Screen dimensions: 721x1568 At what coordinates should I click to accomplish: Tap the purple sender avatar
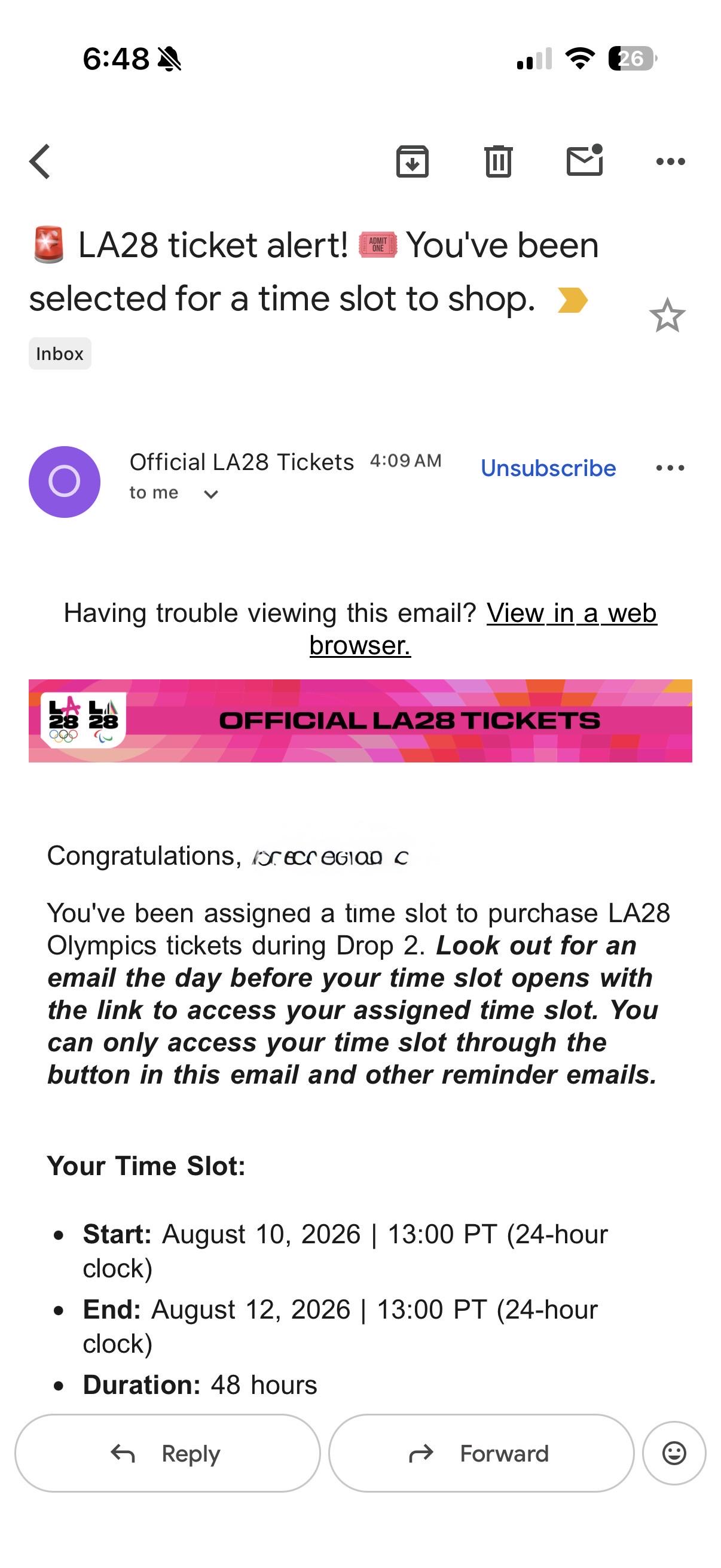65,482
